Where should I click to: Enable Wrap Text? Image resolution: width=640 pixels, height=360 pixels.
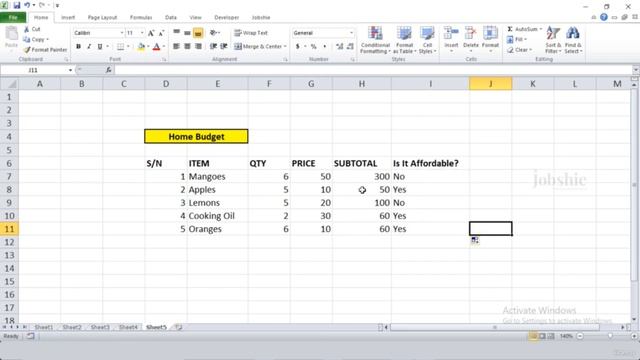tap(251, 33)
